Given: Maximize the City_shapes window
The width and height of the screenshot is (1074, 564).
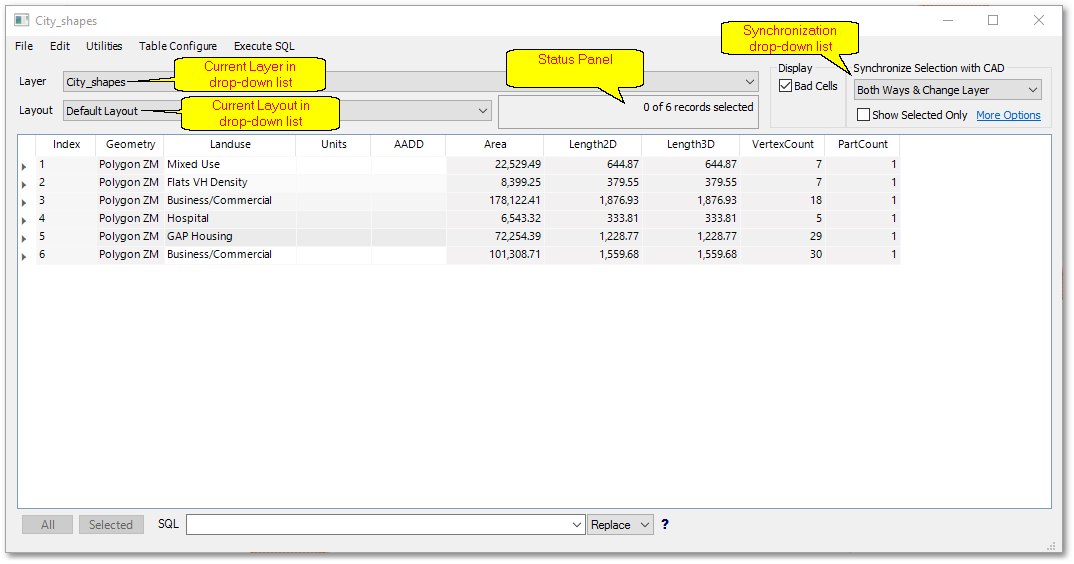Looking at the screenshot, I should [x=992, y=21].
